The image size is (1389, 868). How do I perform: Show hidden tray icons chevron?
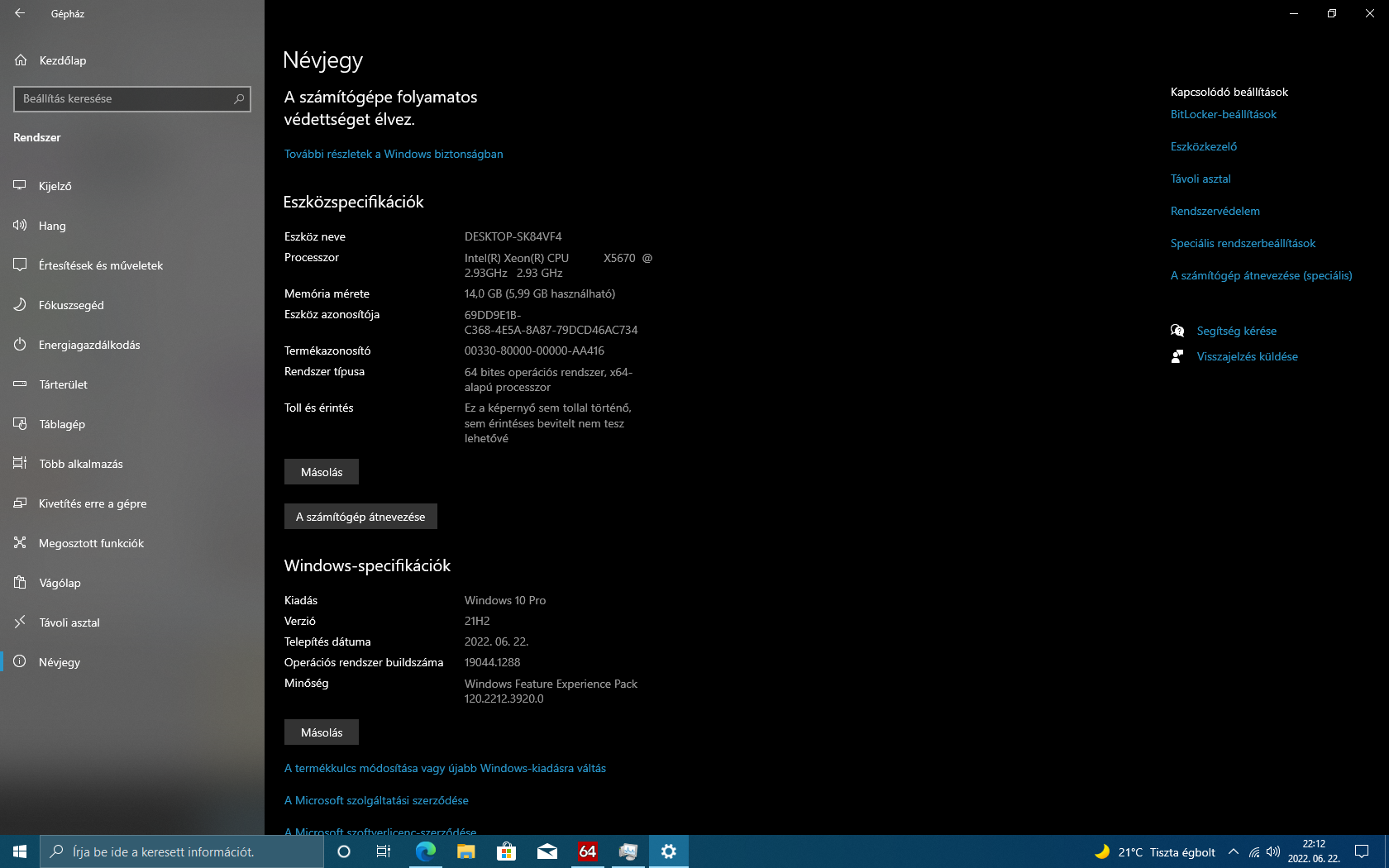click(1233, 852)
